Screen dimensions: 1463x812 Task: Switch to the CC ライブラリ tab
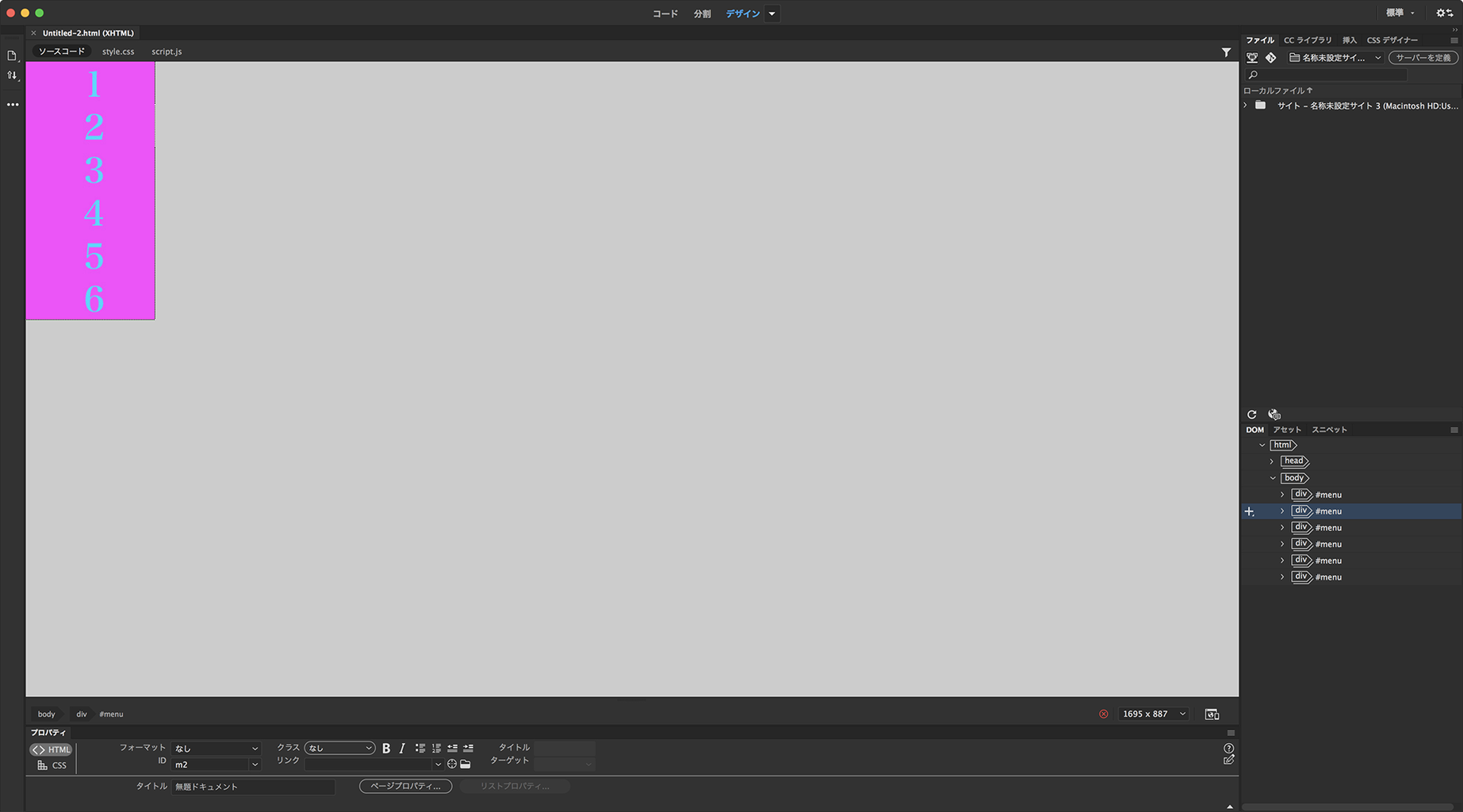(1308, 40)
